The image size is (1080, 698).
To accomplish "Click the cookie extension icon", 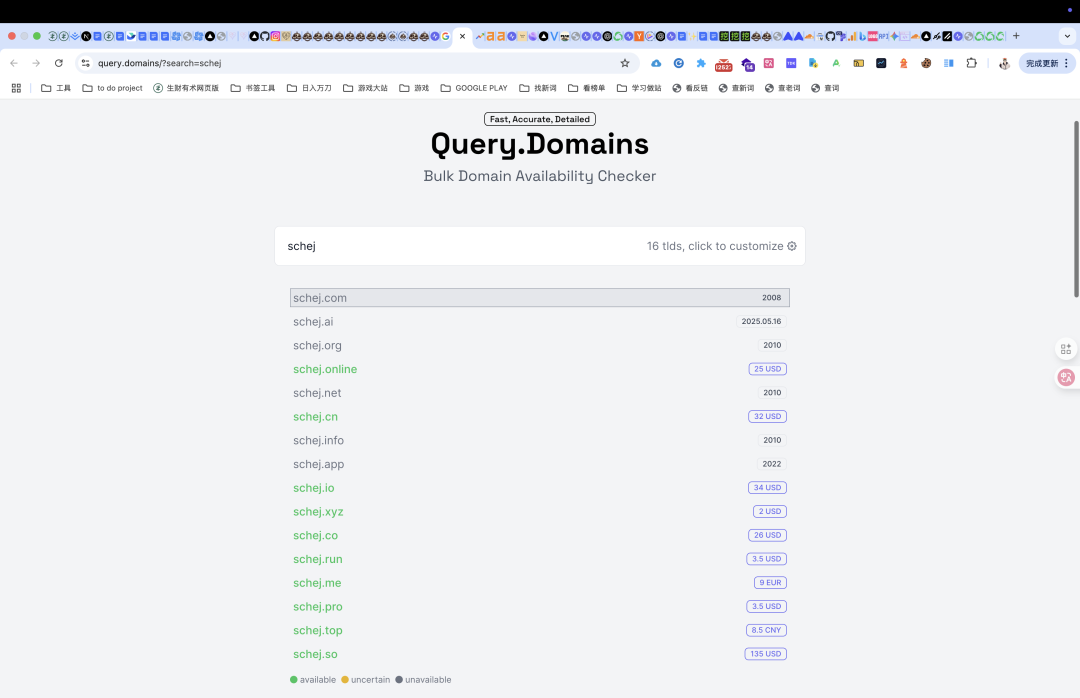I will [926, 63].
